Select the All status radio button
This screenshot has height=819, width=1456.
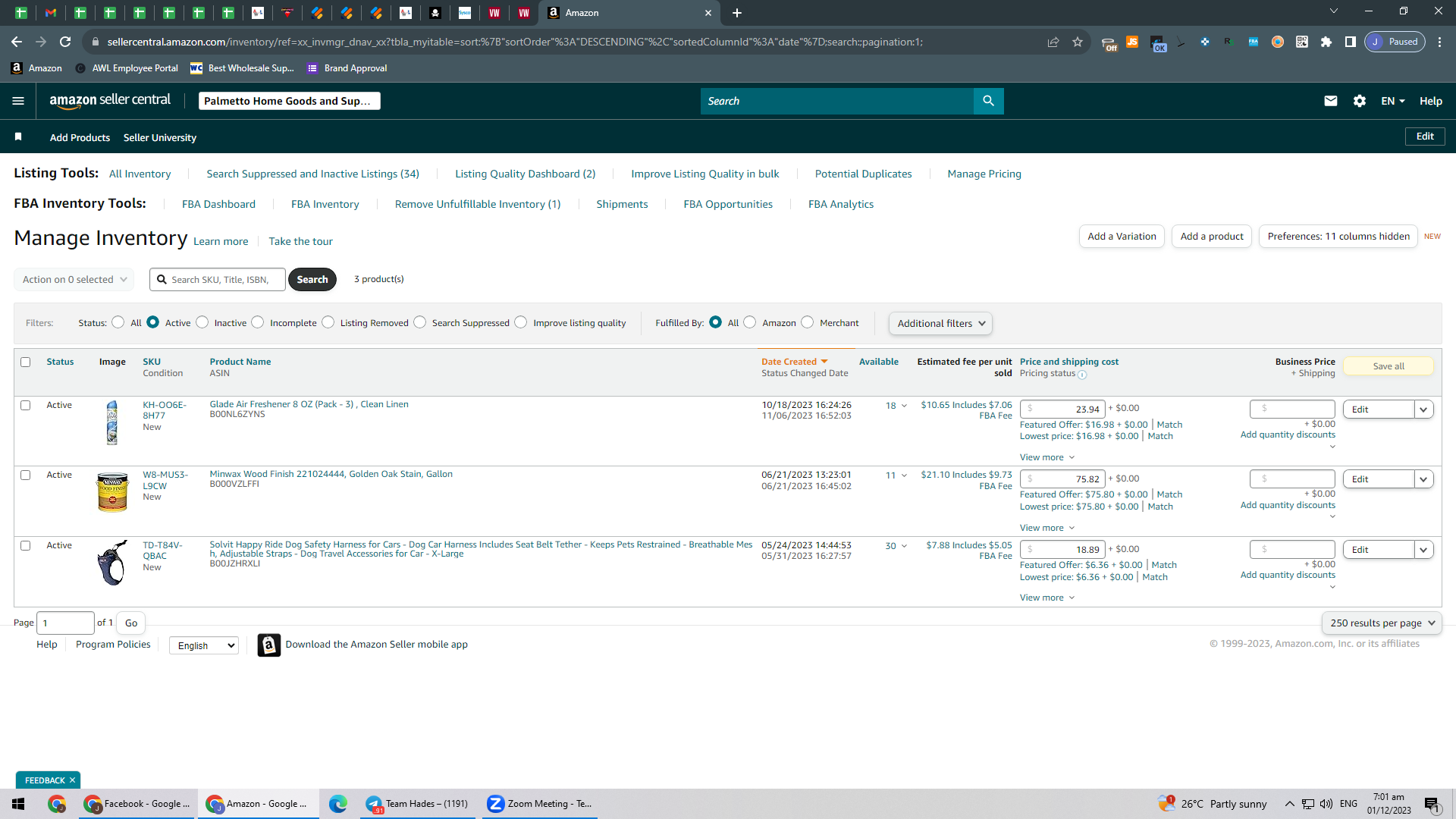point(118,322)
